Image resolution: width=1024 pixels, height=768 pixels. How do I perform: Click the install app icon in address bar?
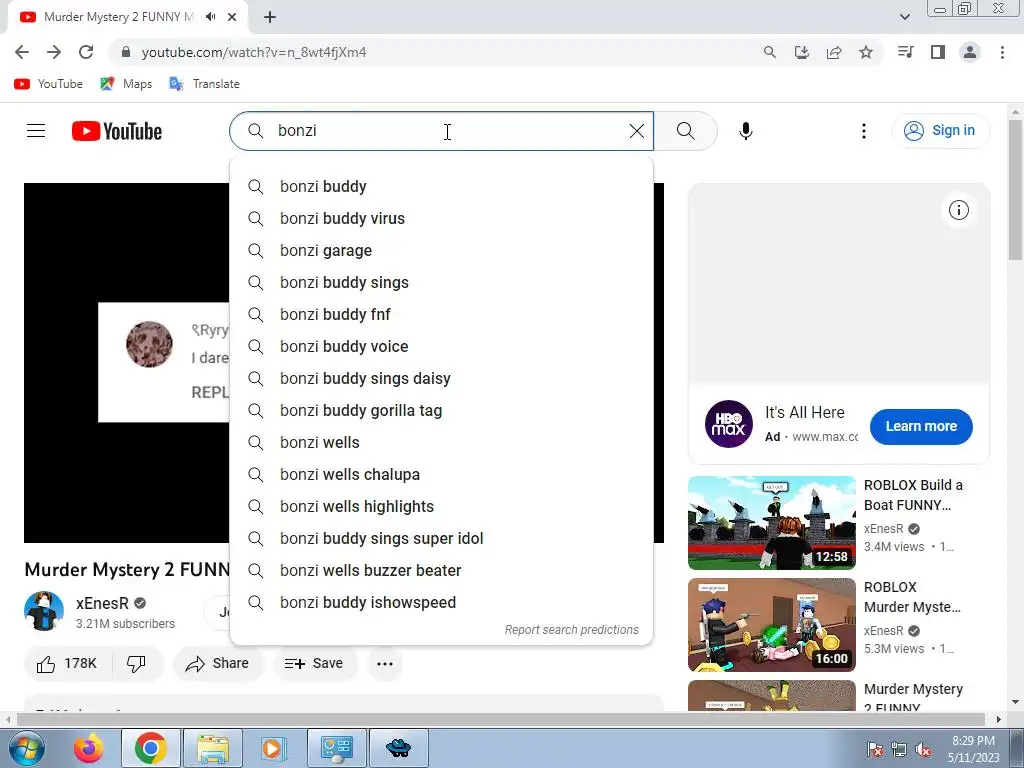coord(802,52)
